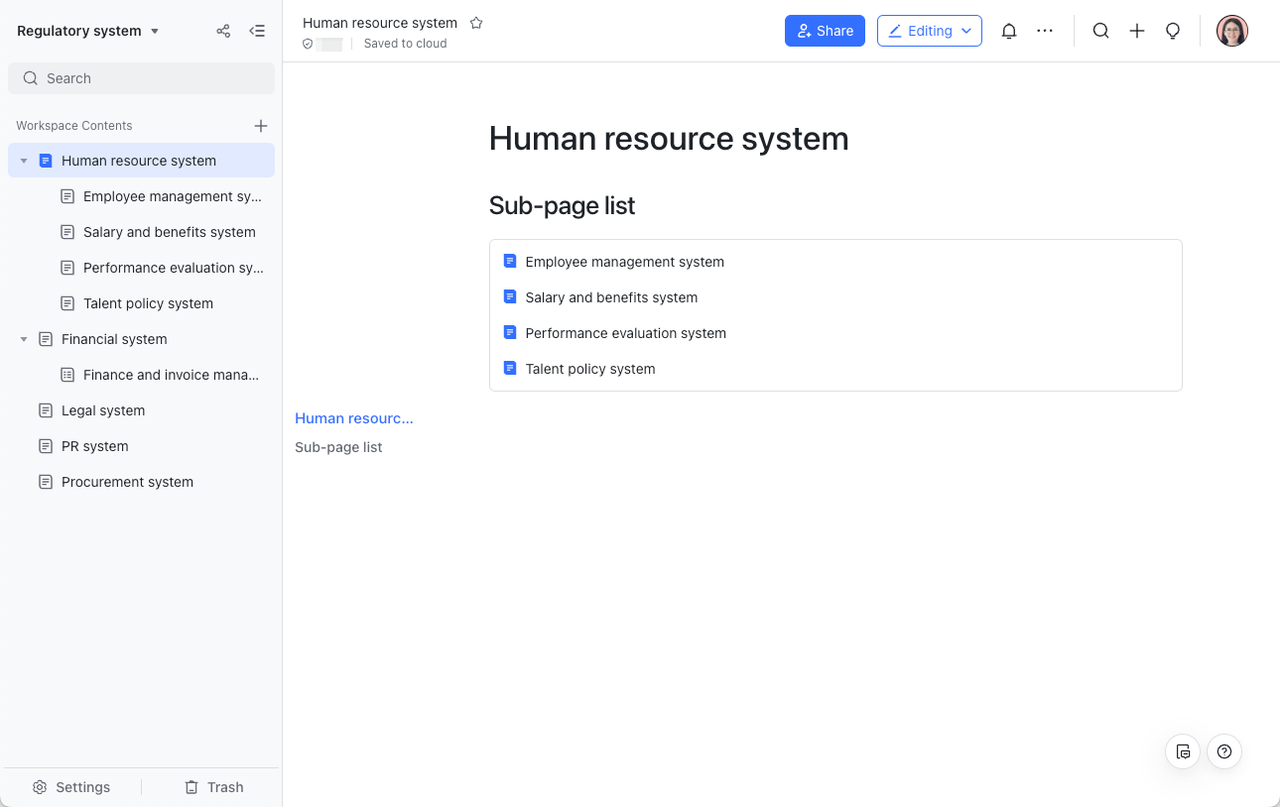Open the notifications bell
The image size is (1280, 807).
tap(1009, 31)
